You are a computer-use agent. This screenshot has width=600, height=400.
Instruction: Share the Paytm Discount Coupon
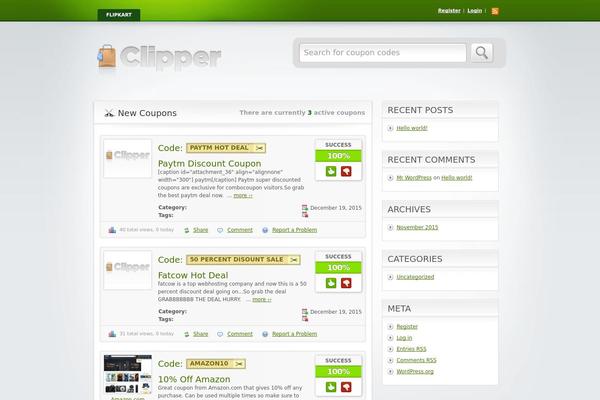pyautogui.click(x=201, y=230)
